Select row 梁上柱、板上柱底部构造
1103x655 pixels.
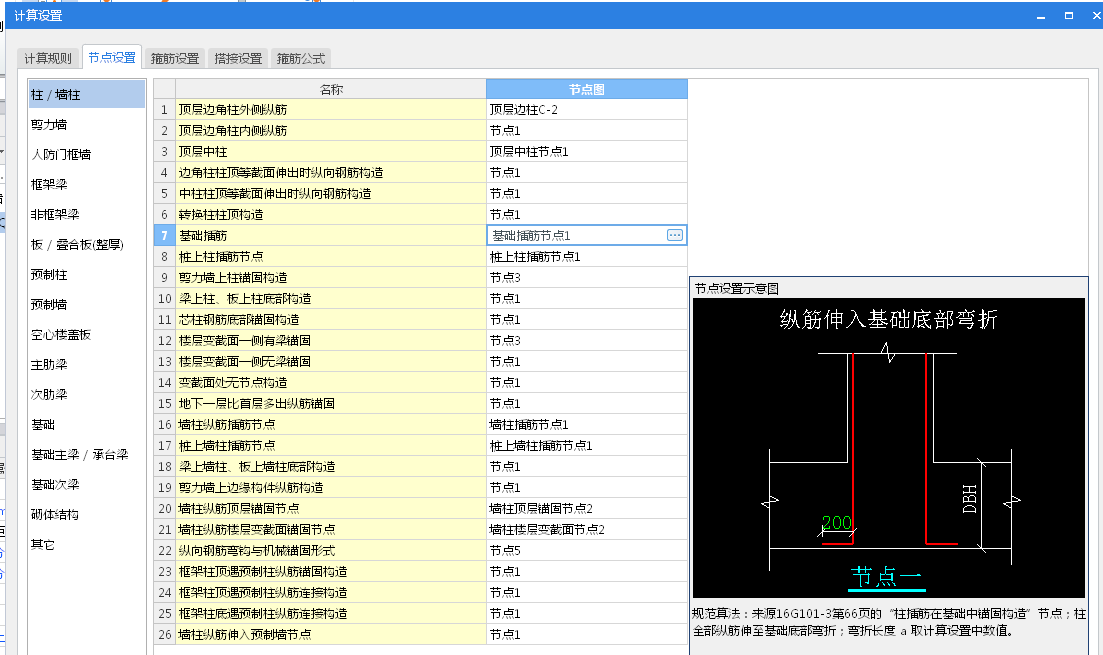tap(331, 299)
